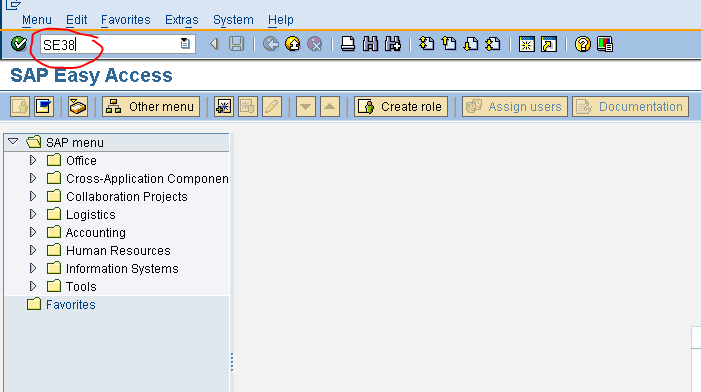Click the green Enter checkmark icon
The image size is (701, 392).
tap(19, 44)
